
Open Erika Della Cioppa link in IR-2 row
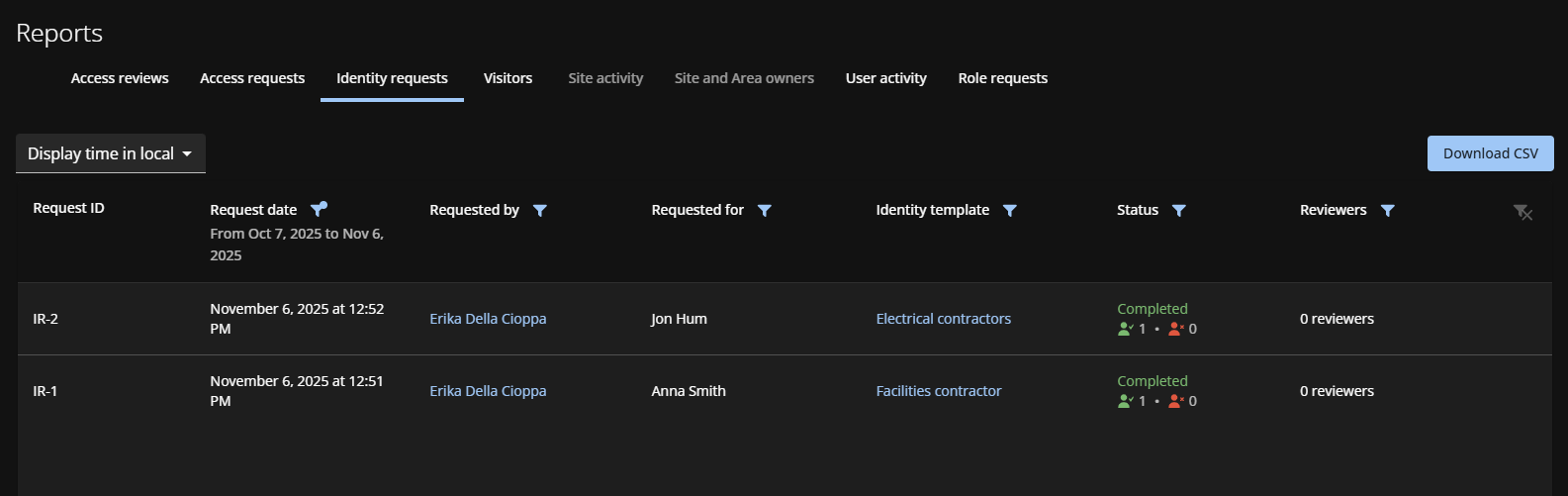(488, 319)
